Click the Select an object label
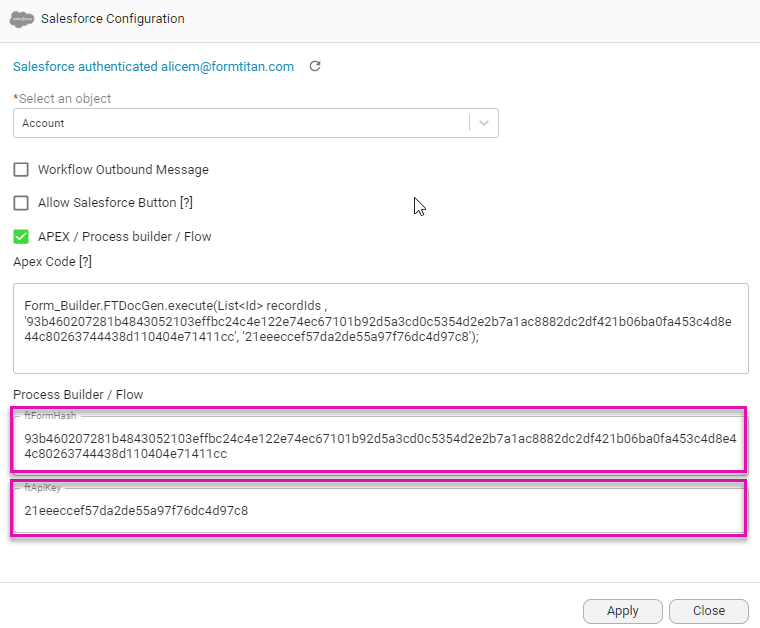The image size is (760, 628). [64, 99]
